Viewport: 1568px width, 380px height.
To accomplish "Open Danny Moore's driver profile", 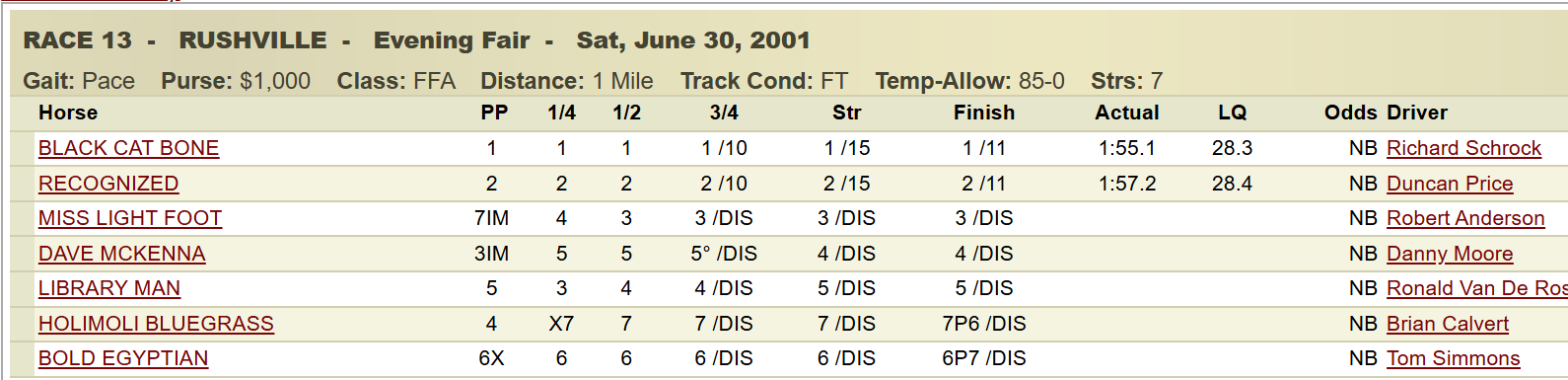I will coord(1450,254).
